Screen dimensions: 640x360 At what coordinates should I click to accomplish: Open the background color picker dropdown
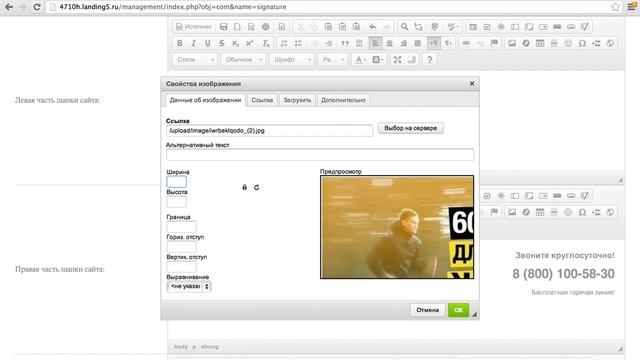[377, 60]
